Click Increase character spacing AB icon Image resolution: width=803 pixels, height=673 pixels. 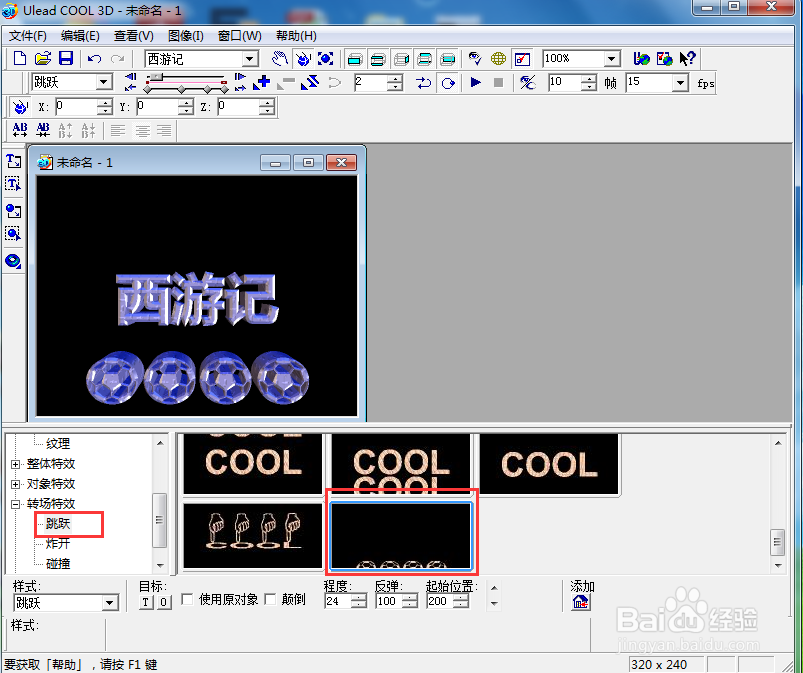pyautogui.click(x=20, y=130)
